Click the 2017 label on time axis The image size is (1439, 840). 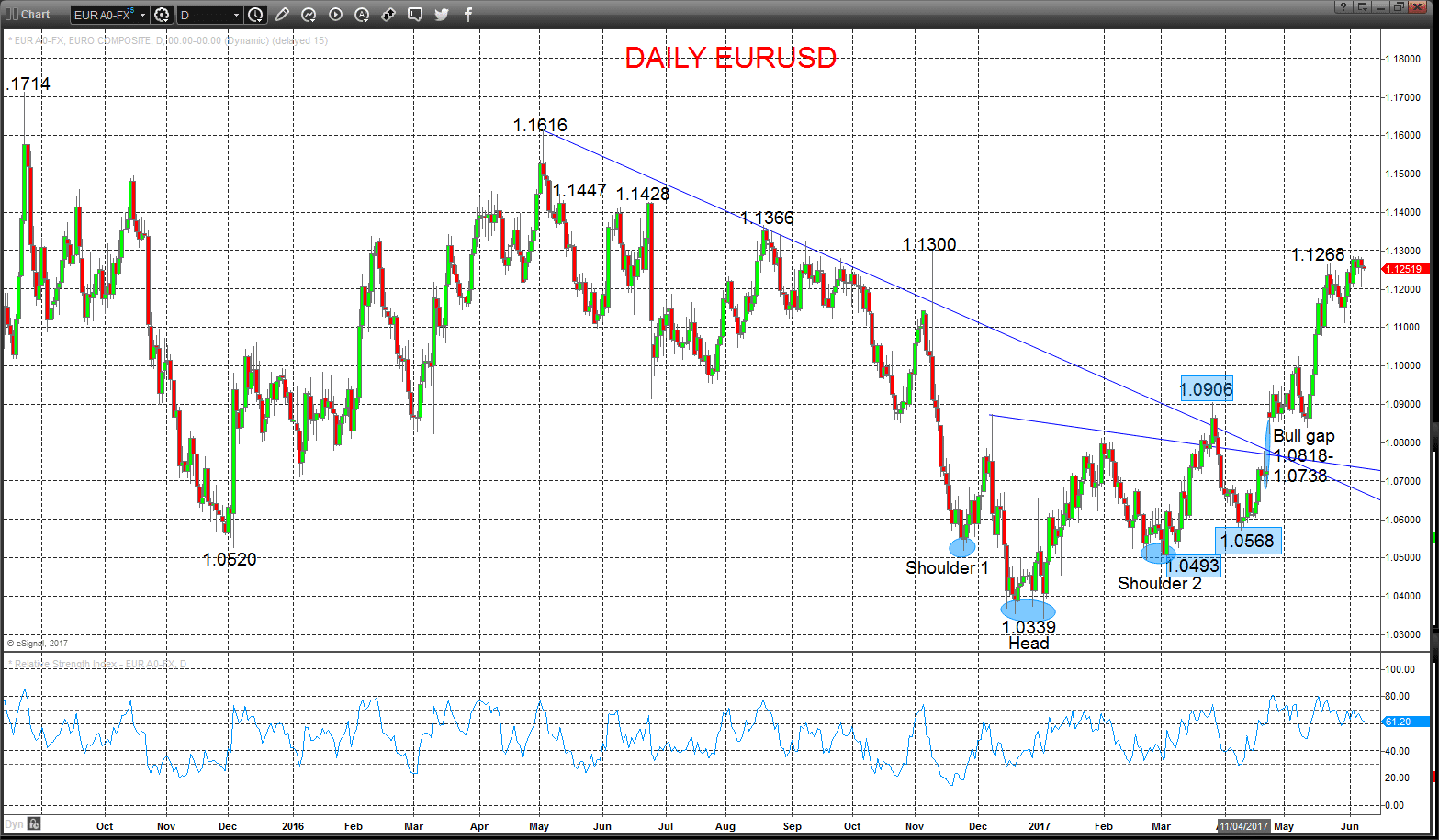coord(1040,826)
